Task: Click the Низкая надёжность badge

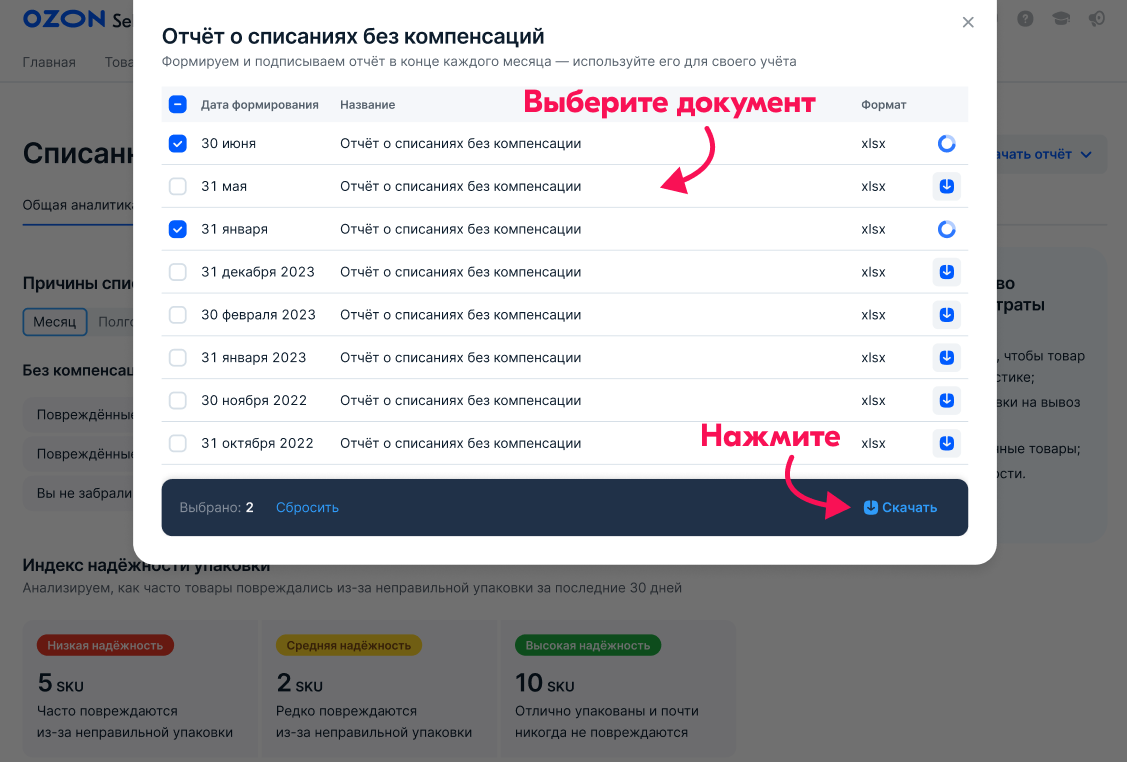Action: pyautogui.click(x=105, y=646)
